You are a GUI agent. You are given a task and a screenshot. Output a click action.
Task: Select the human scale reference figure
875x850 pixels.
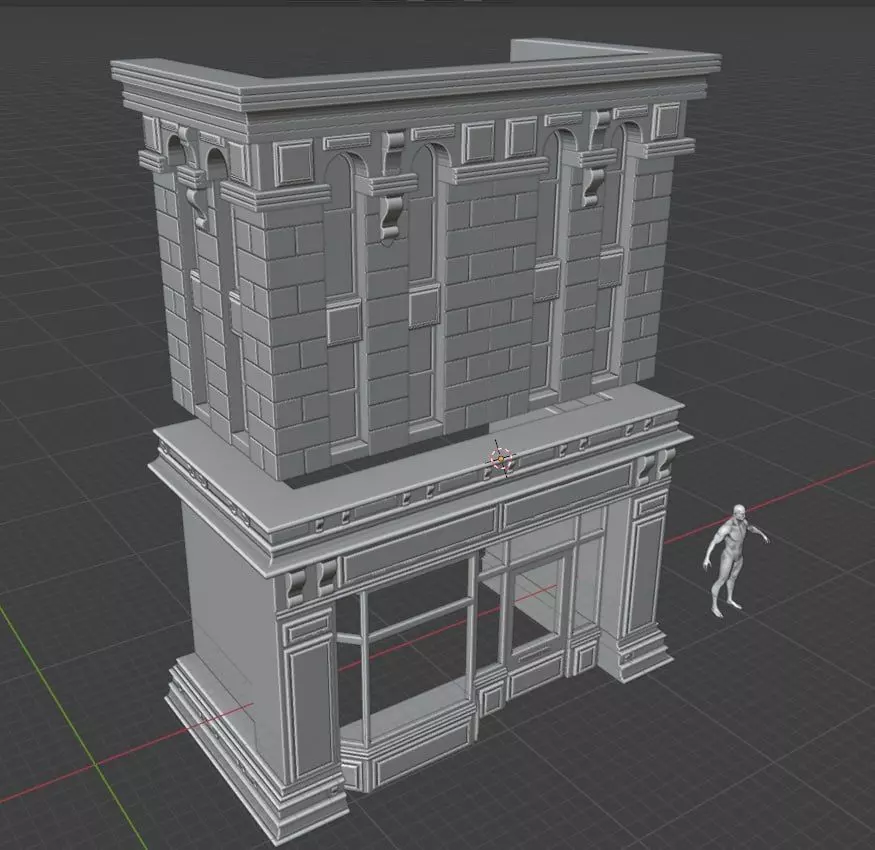click(x=734, y=560)
